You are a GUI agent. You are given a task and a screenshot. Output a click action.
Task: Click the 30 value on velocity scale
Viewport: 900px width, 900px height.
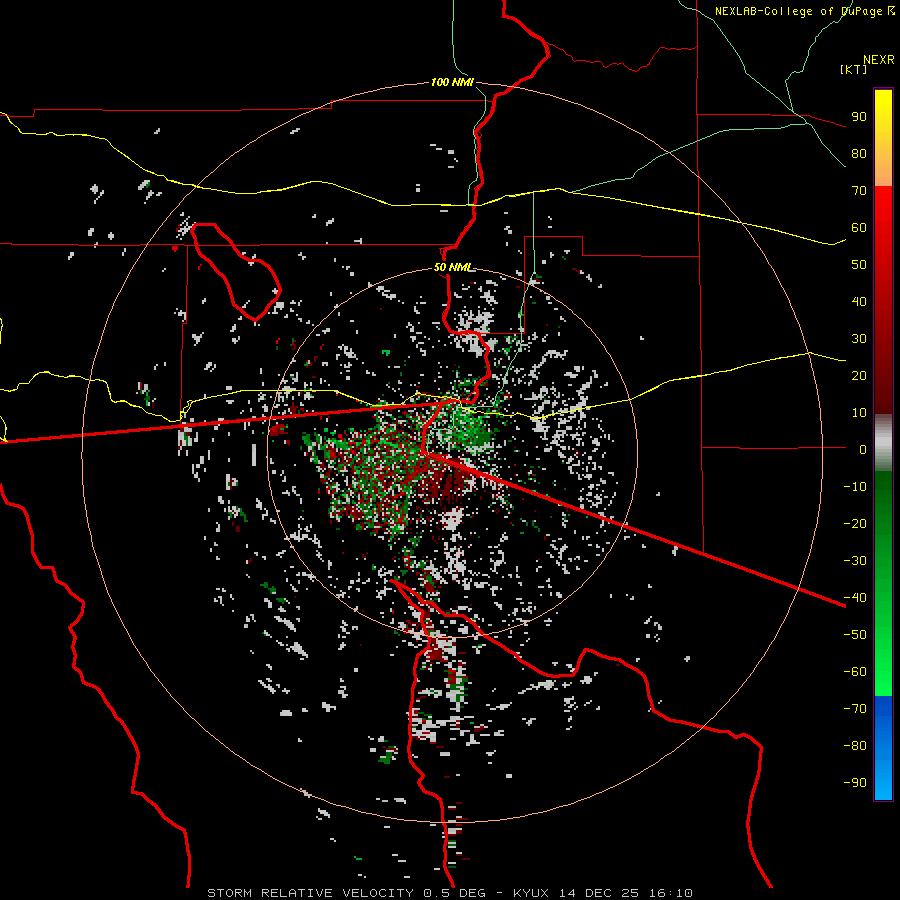click(859, 339)
